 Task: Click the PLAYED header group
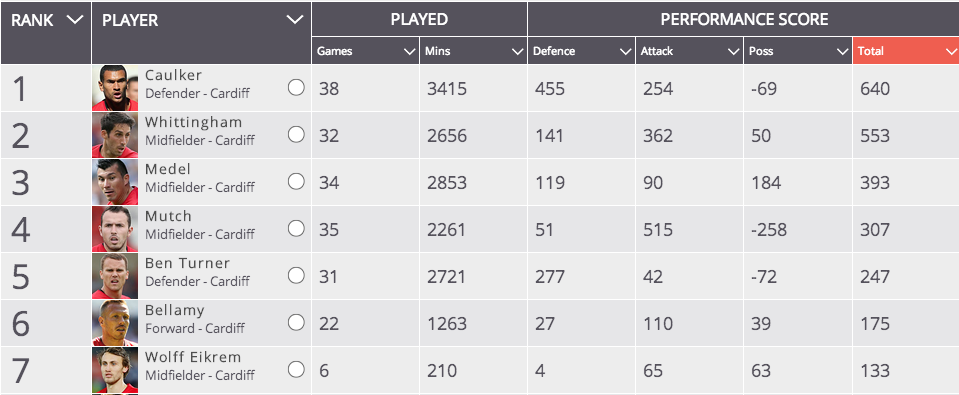[420, 19]
